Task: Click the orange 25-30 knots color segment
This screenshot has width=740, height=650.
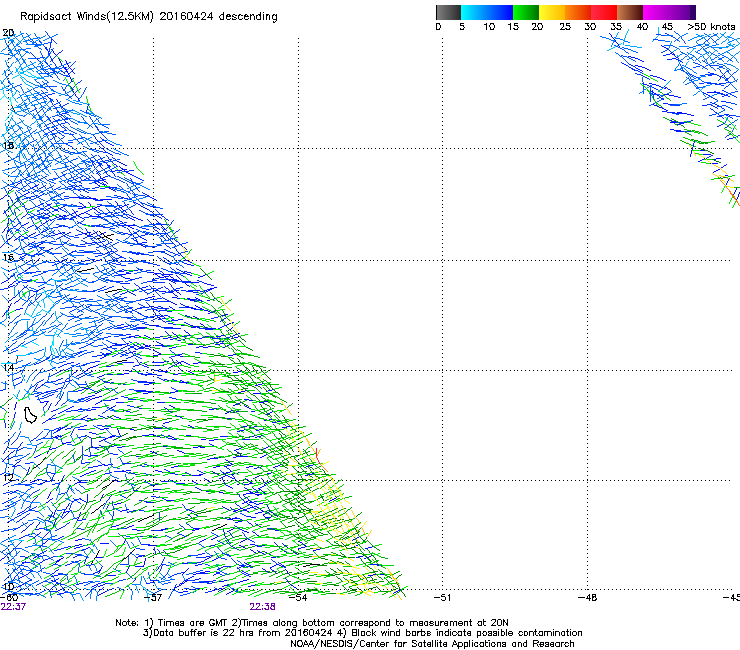Action: click(578, 12)
